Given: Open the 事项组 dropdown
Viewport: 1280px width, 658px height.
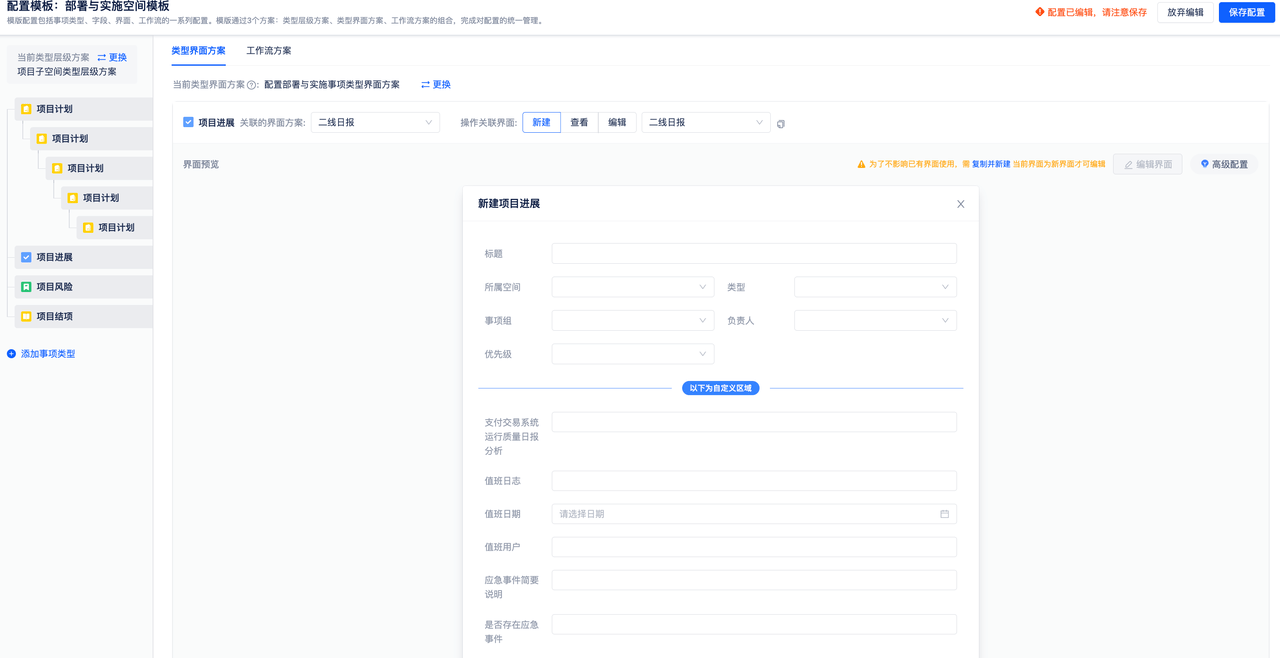Looking at the screenshot, I should [633, 321].
